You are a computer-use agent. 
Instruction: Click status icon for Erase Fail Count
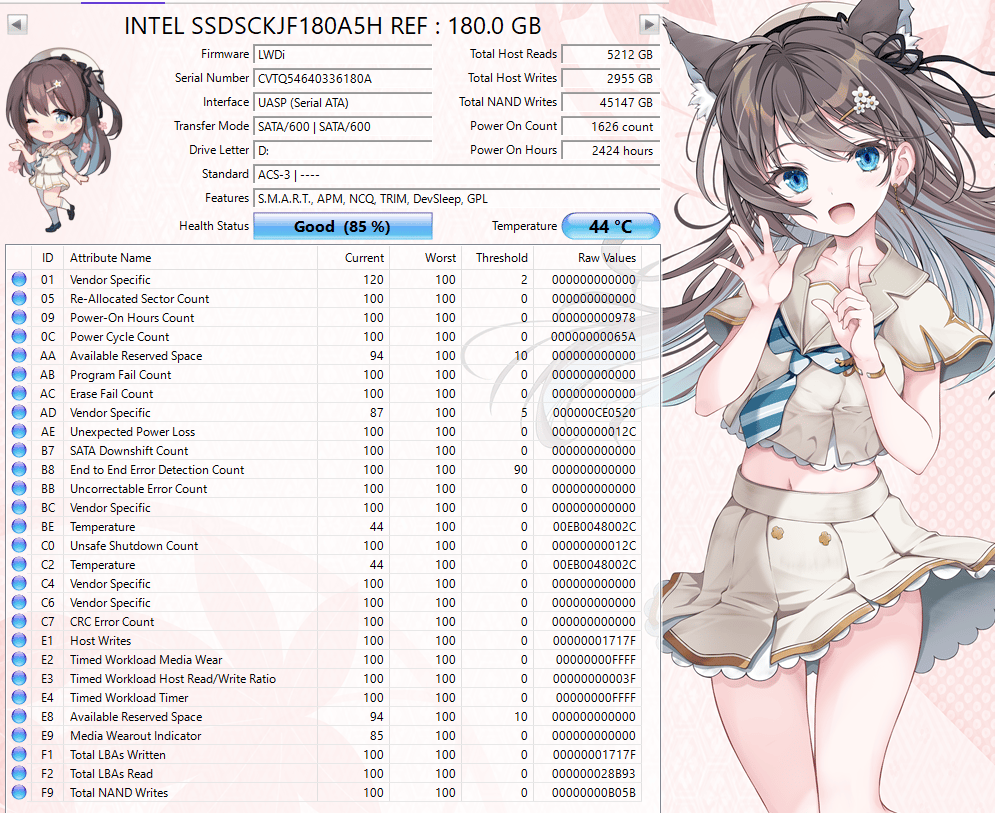19,393
